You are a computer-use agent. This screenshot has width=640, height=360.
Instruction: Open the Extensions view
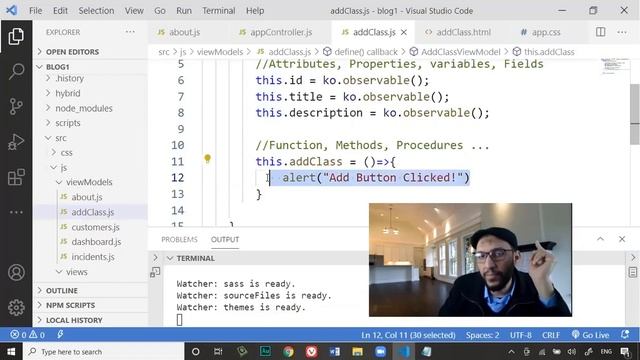[16, 177]
